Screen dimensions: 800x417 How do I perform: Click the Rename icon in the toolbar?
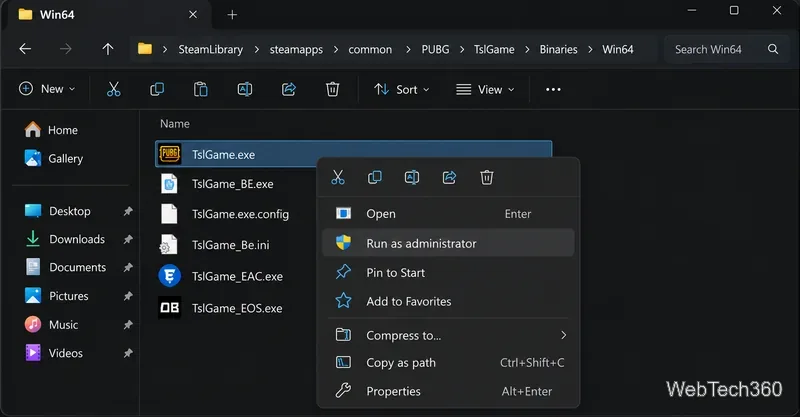click(245, 89)
